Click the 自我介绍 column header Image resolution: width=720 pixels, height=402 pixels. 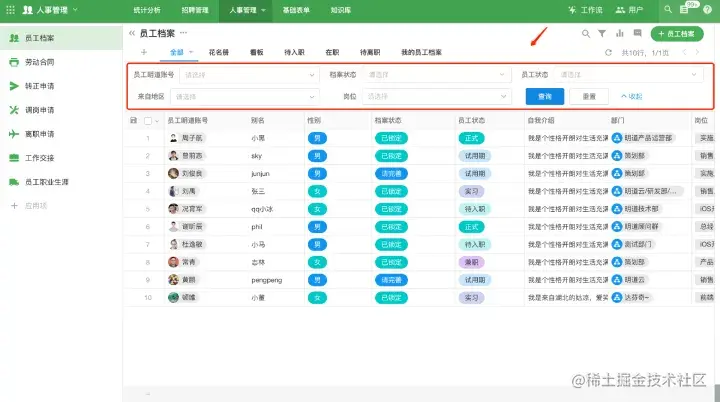pyautogui.click(x=541, y=120)
